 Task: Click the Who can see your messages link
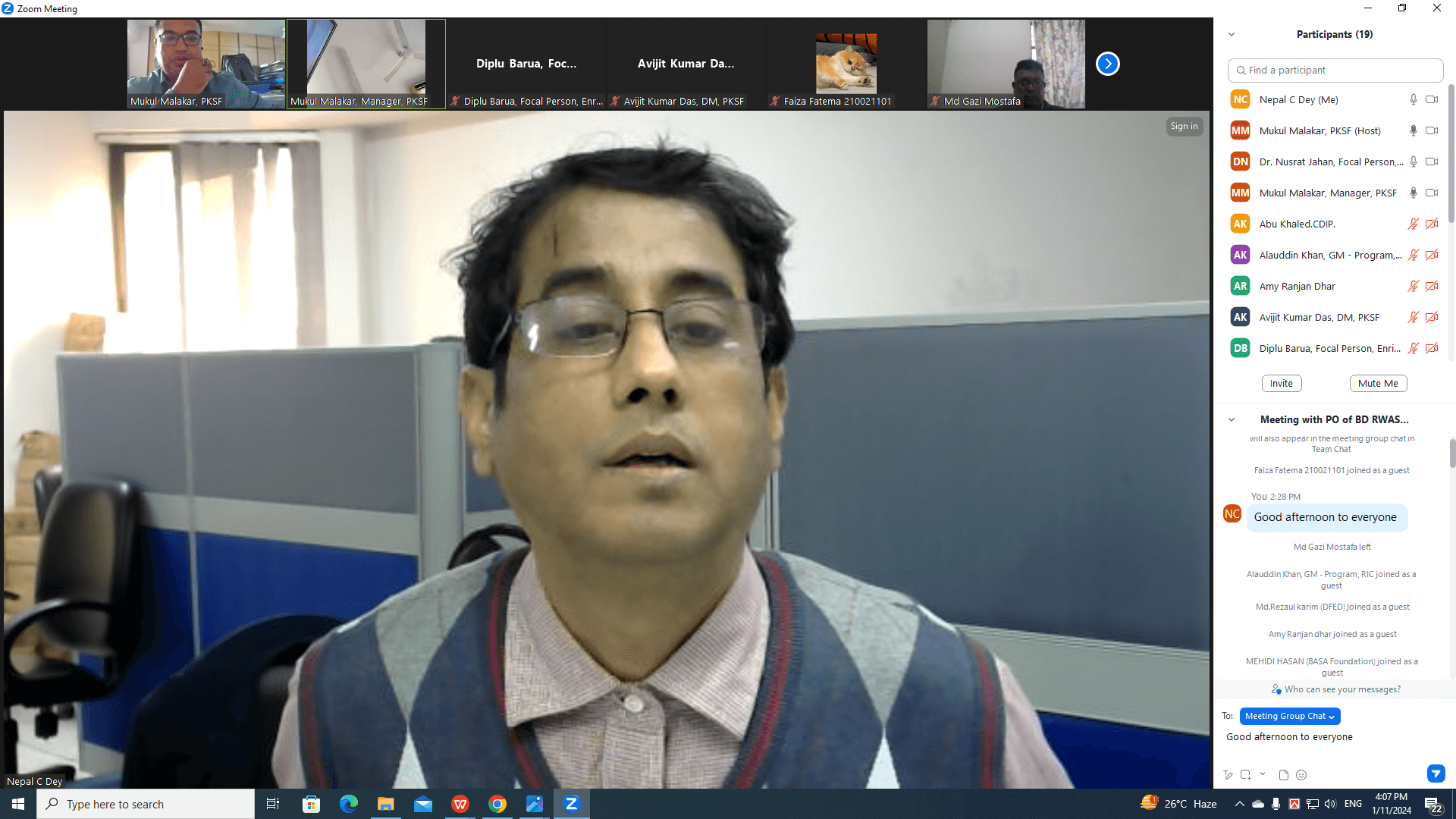(x=1341, y=689)
